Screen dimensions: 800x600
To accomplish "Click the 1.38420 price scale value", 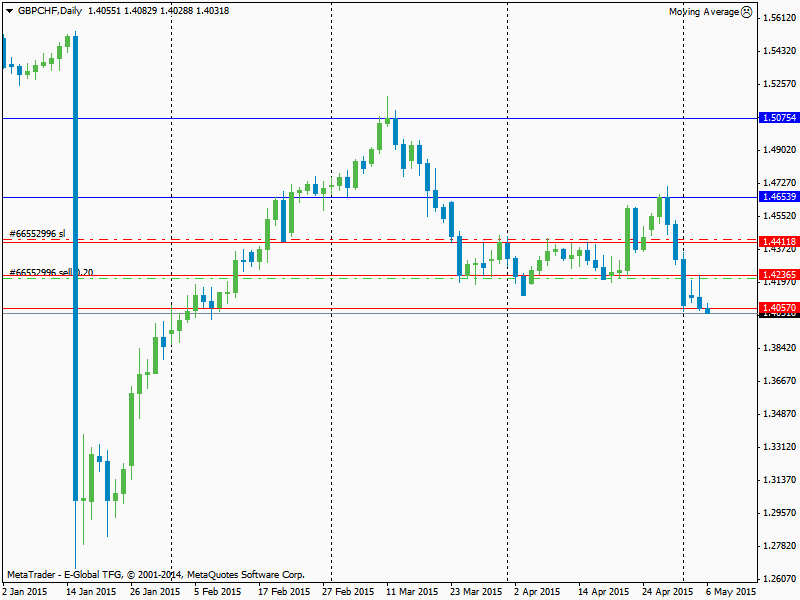I will tap(780, 348).
